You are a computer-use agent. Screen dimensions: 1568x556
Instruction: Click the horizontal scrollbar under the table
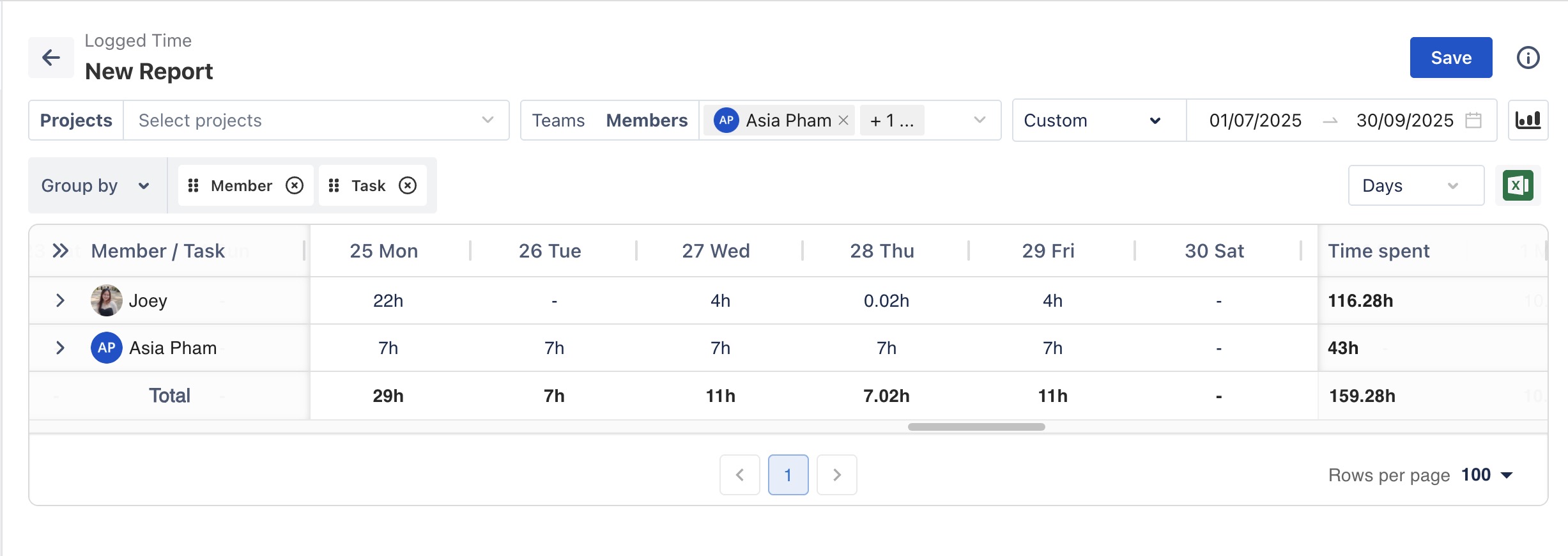tap(976, 427)
